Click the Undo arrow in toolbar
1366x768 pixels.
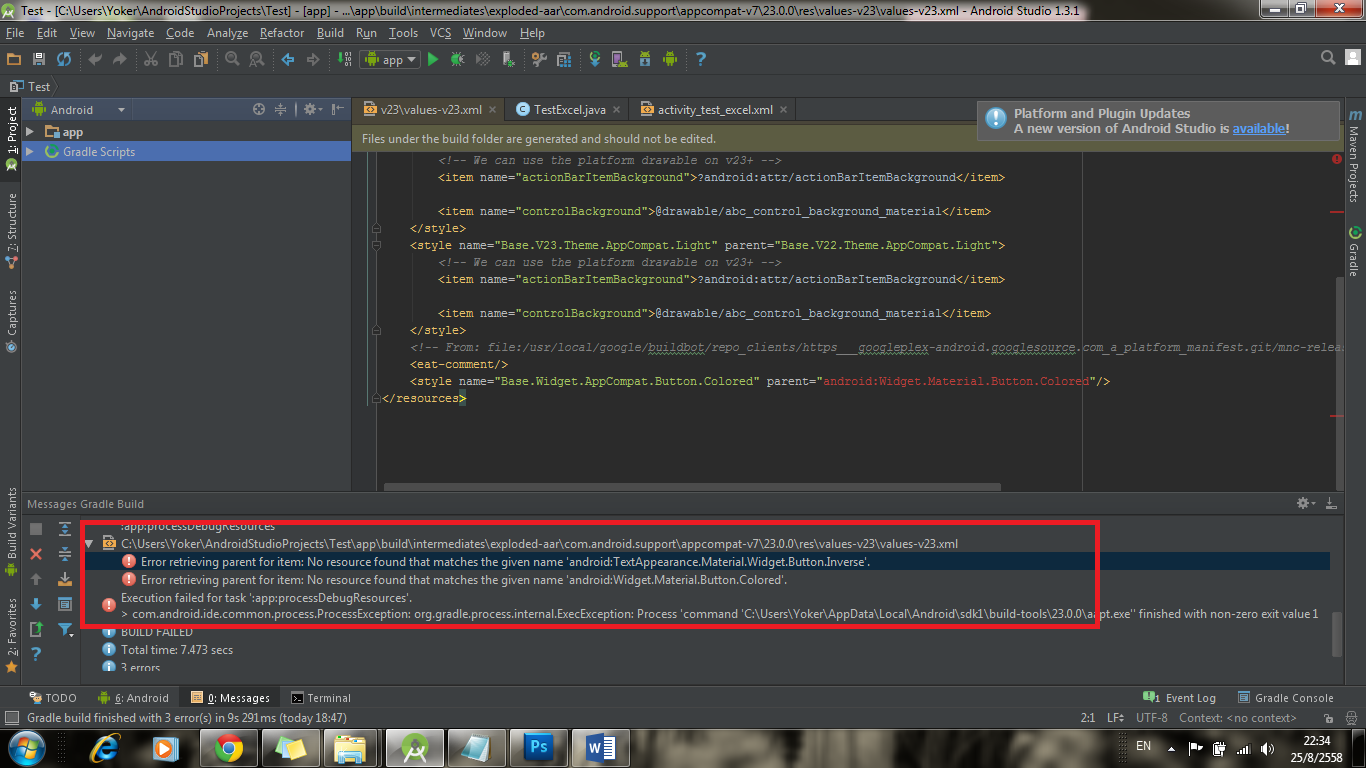[95, 60]
